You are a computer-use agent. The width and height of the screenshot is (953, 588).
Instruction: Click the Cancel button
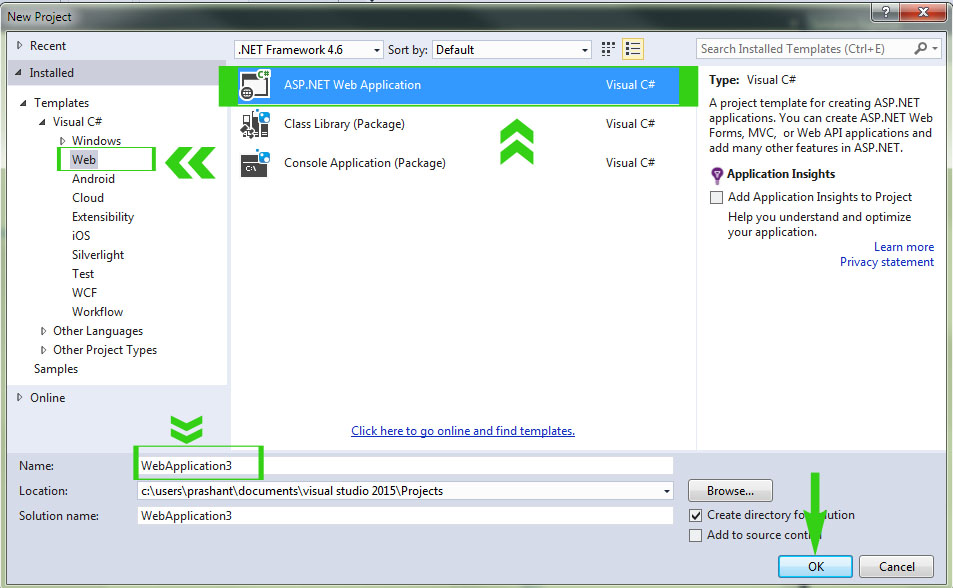coord(896,567)
